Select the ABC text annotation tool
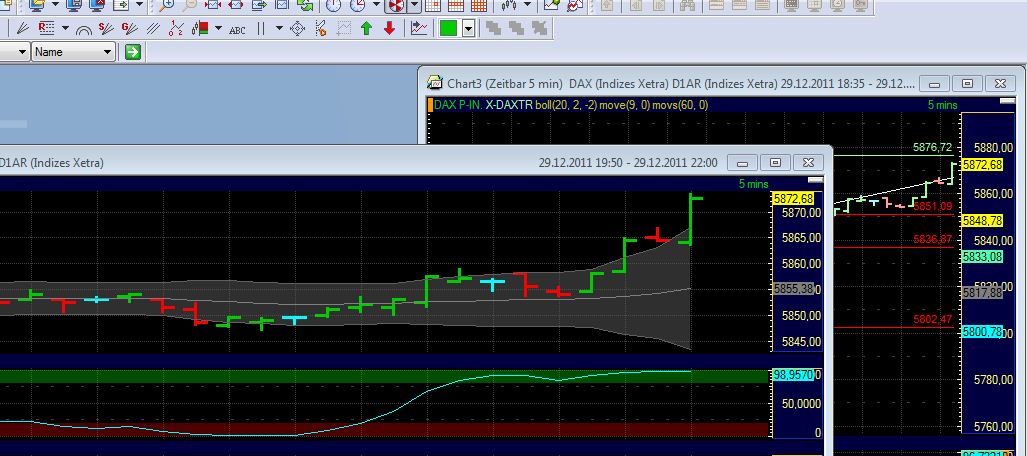Screen dimensions: 1027x456 tap(237, 29)
